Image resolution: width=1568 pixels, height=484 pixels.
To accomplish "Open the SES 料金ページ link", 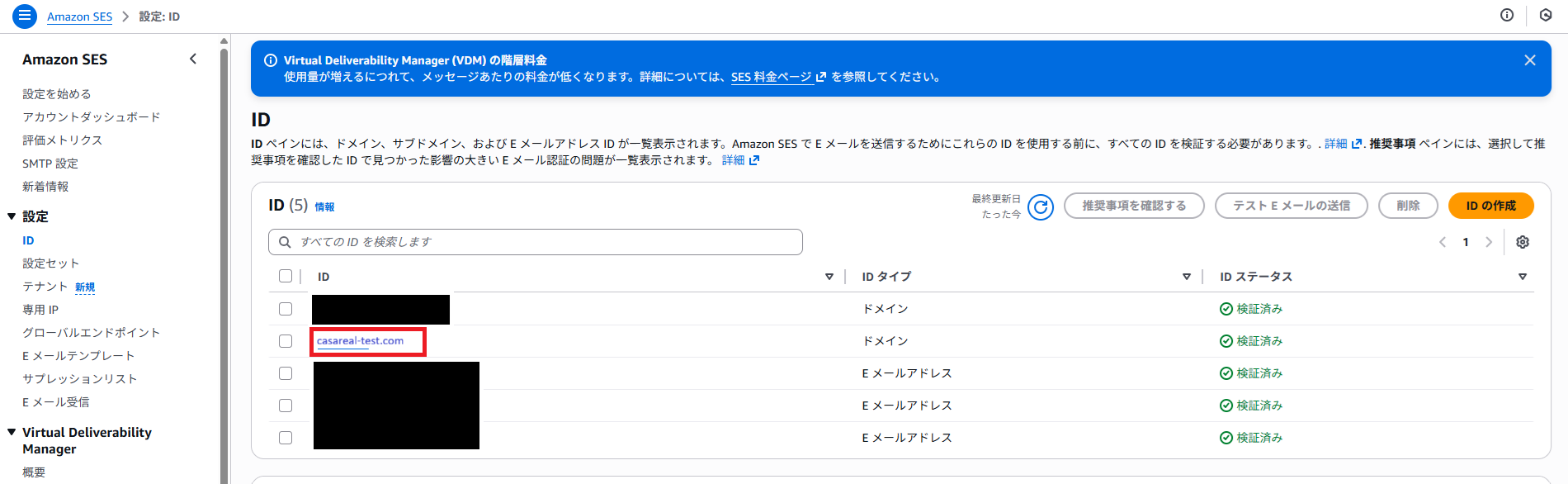I will 772,77.
